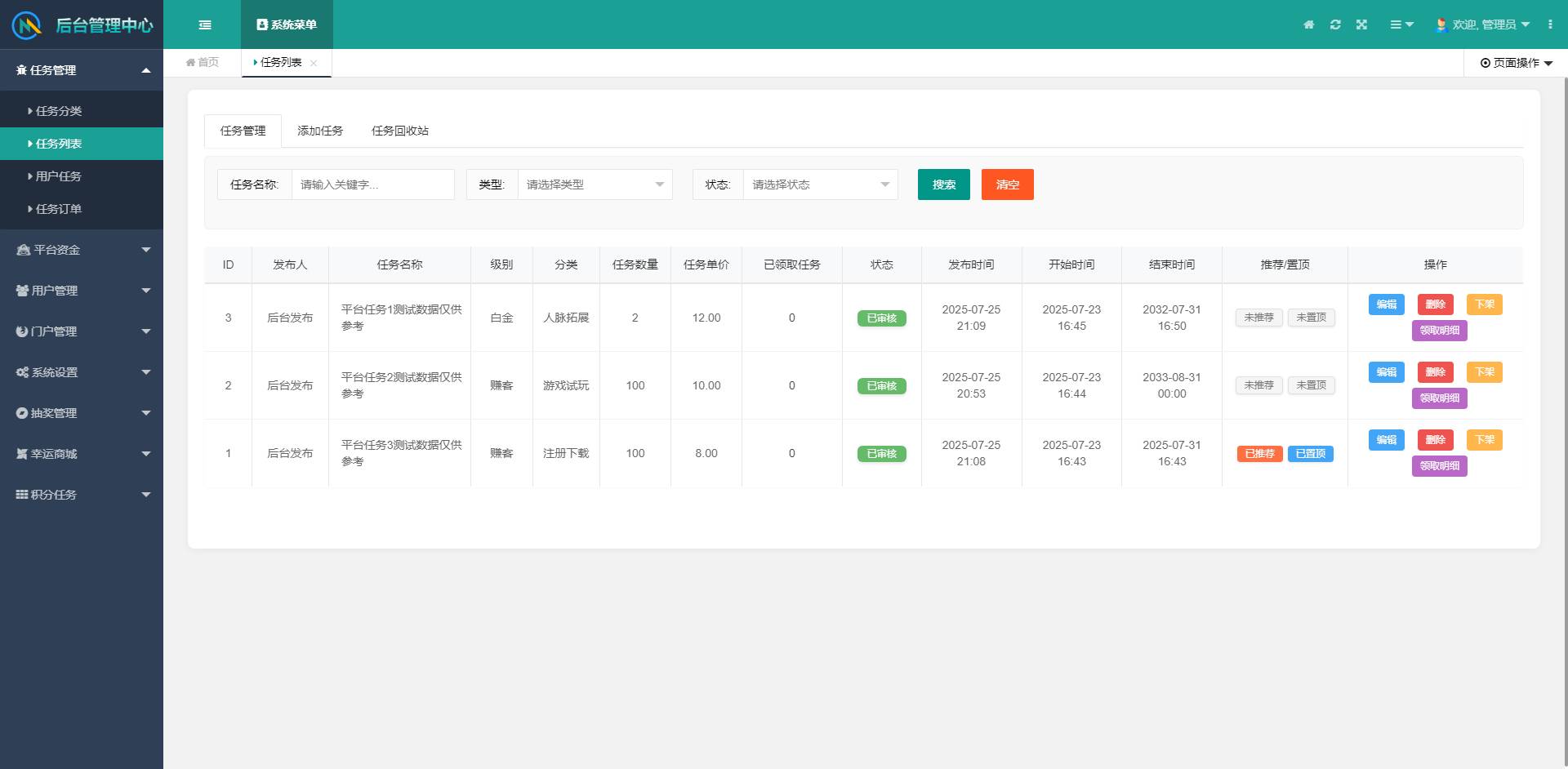
Task: Focus the 任务名称 keyword input field
Action: click(373, 184)
